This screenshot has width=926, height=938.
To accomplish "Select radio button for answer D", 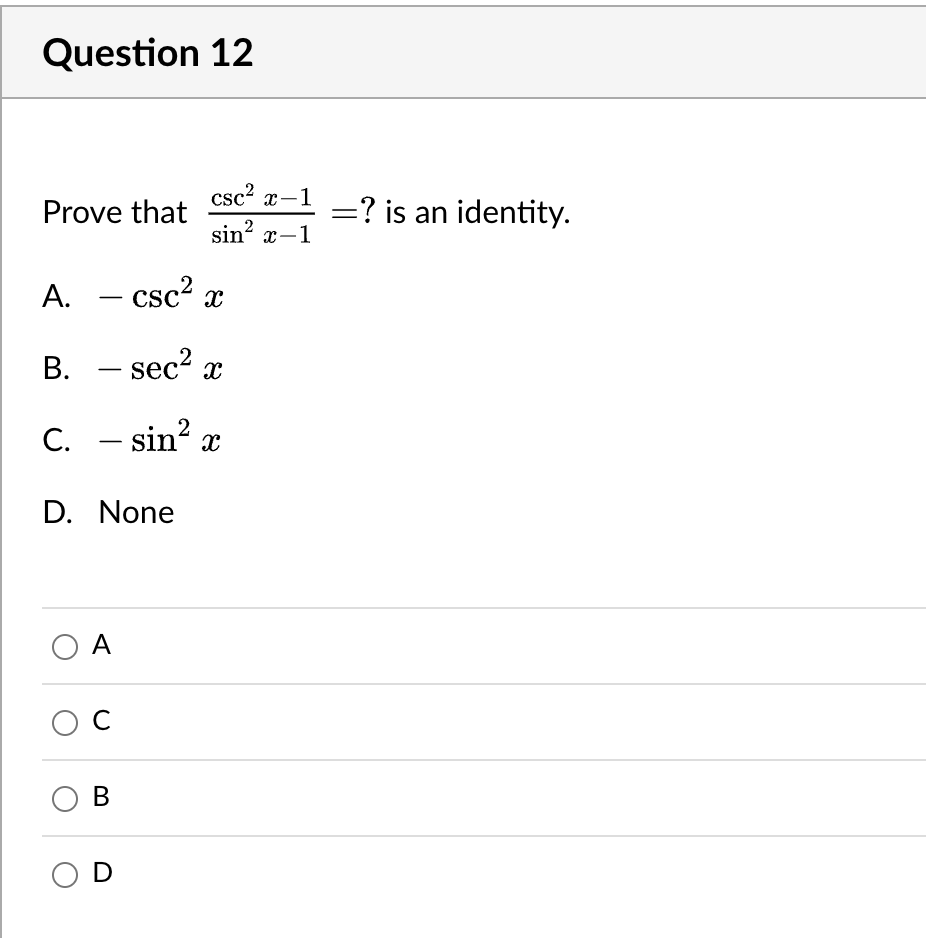I will 64,874.
